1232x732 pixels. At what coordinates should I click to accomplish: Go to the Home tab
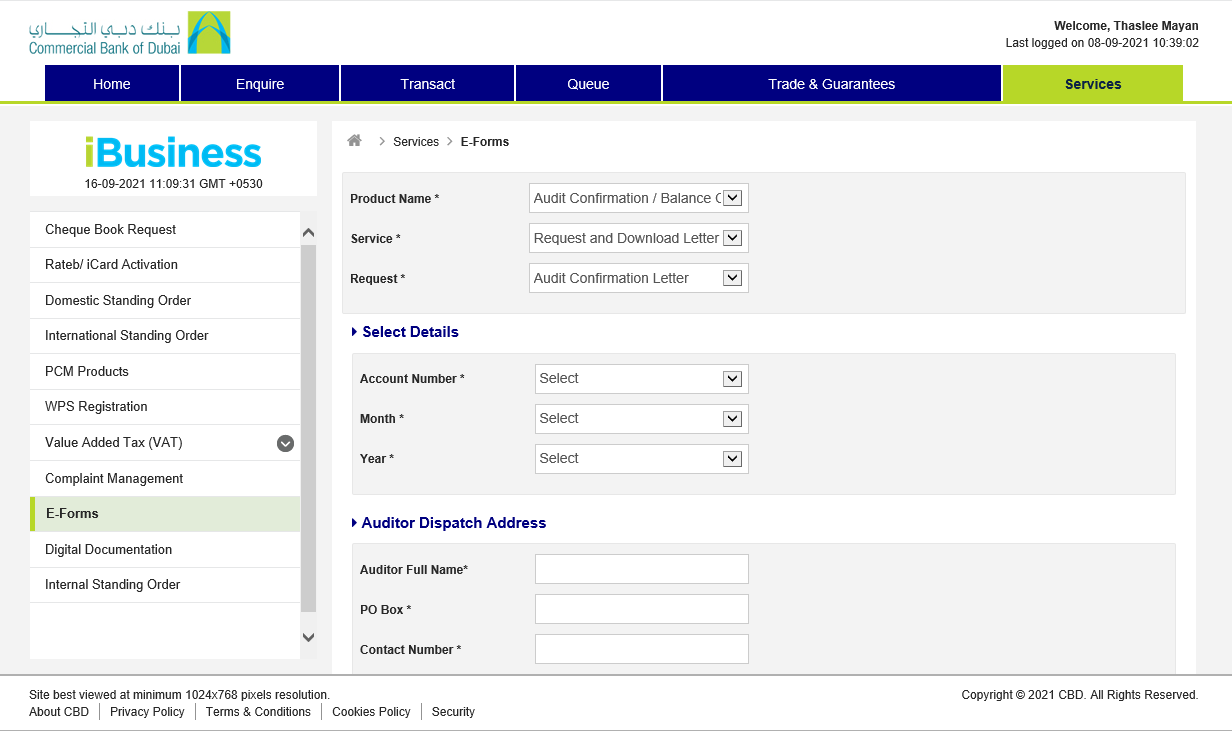point(112,84)
